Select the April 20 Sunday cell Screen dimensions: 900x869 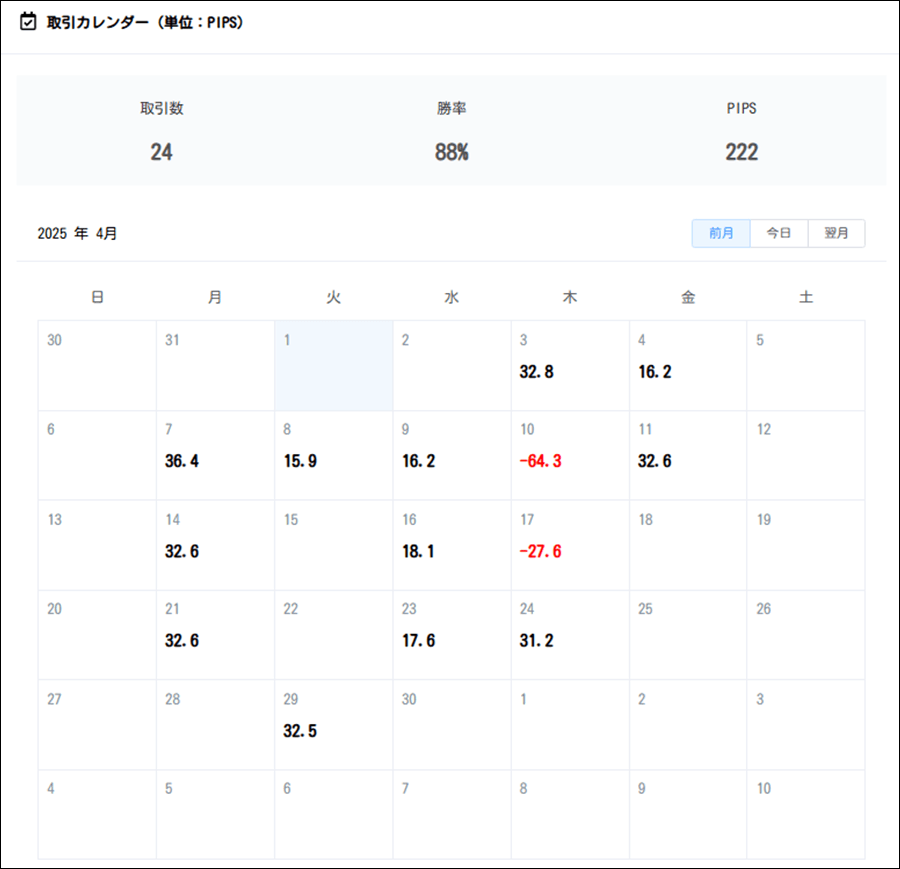point(97,635)
